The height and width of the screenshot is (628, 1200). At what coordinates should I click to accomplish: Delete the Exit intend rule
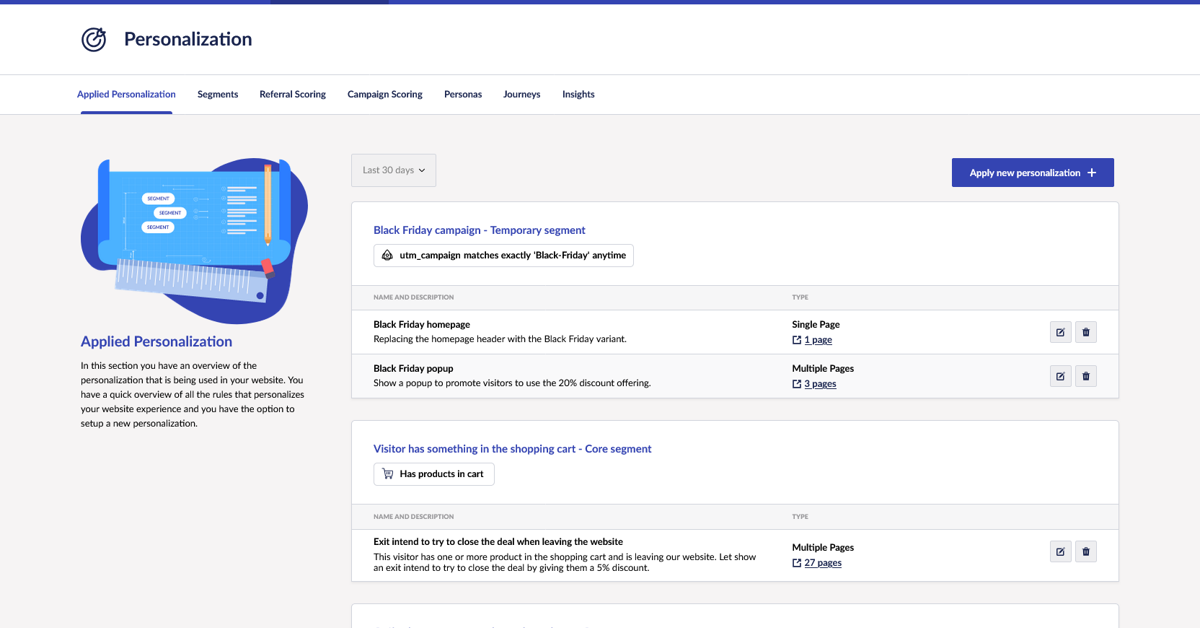coord(1085,551)
